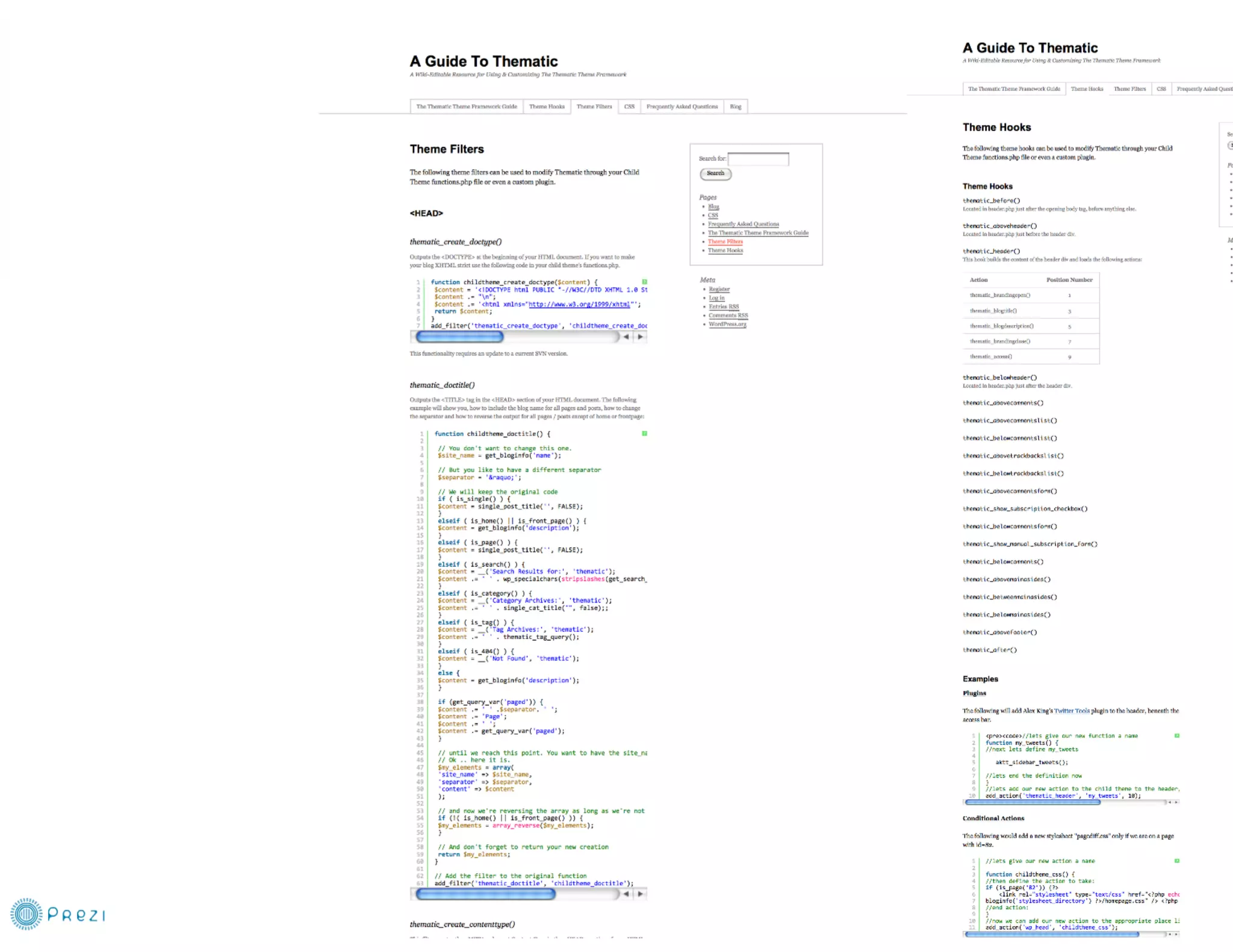This screenshot has height=952, width=1233.
Task: Click 'thematic_blogtitle()' table cell
Action: tap(993, 311)
